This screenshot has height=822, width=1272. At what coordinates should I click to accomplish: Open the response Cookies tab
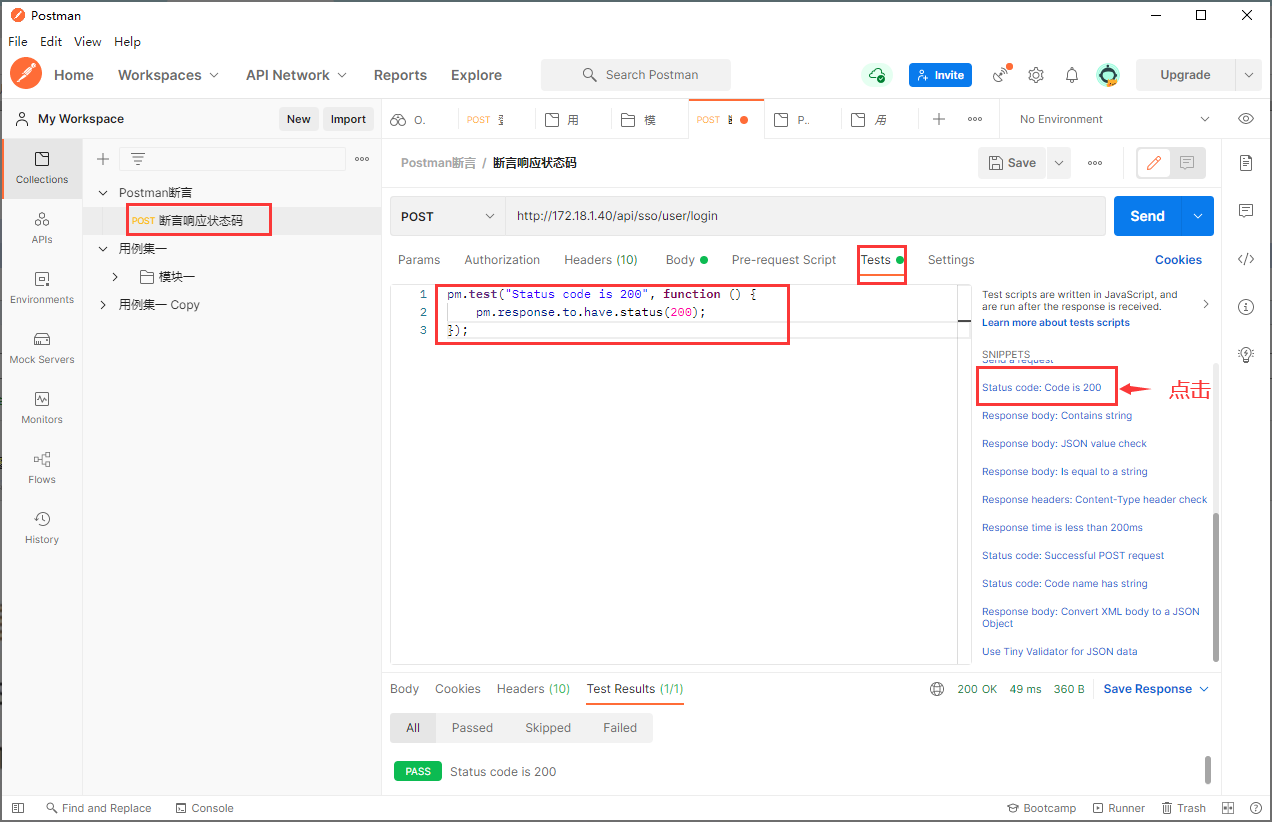(x=458, y=689)
